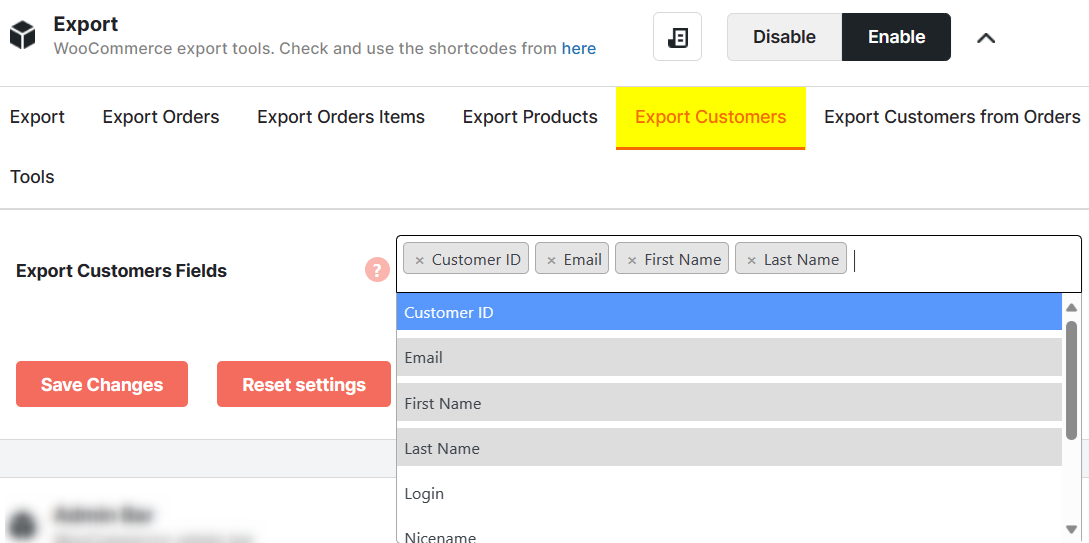The image size is (1089, 543).
Task: Remove the Email tag via x
Action: tap(551, 260)
